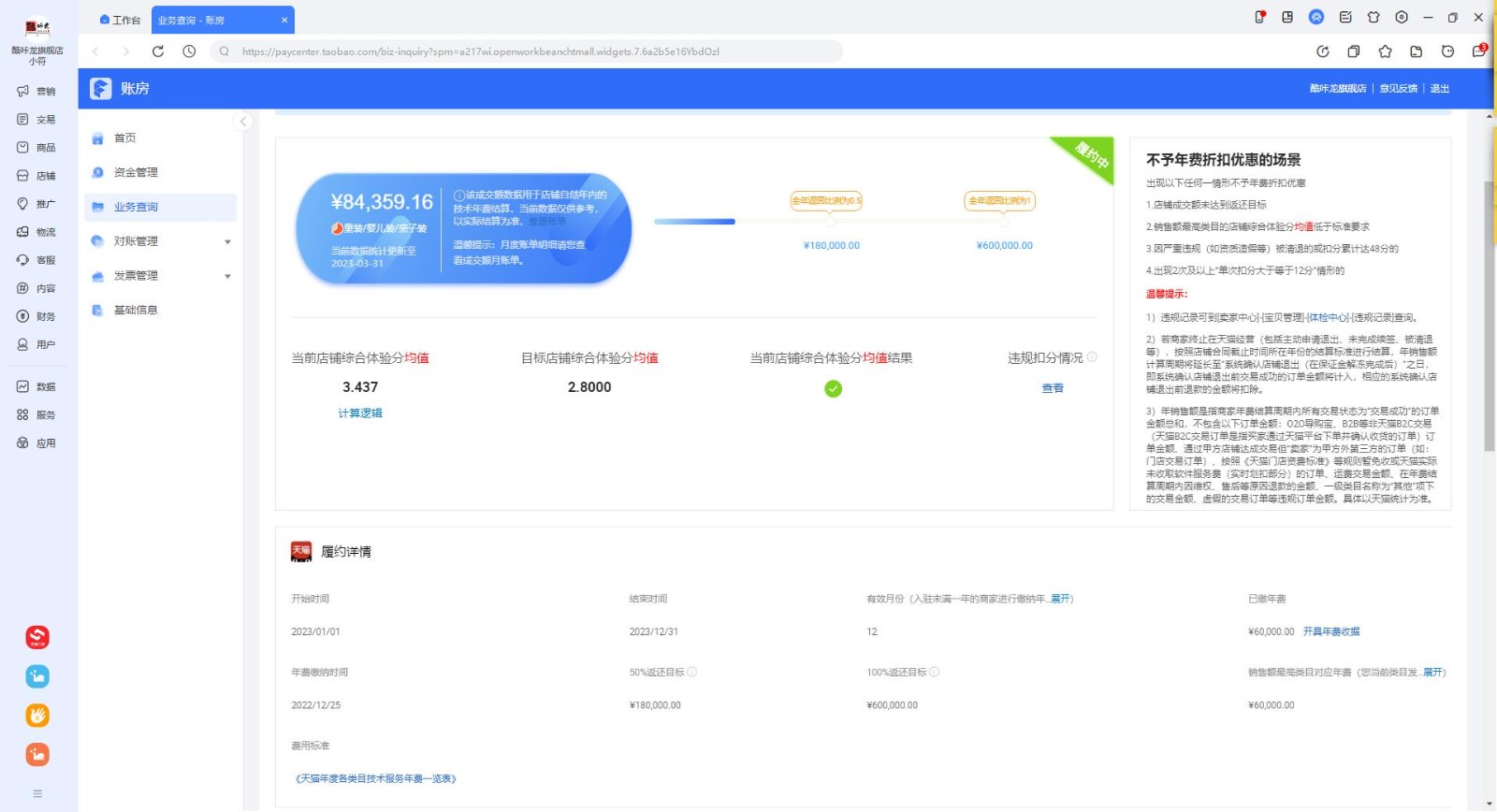Click the blue customer avatar icon
The image size is (1497, 812).
pos(1316,17)
